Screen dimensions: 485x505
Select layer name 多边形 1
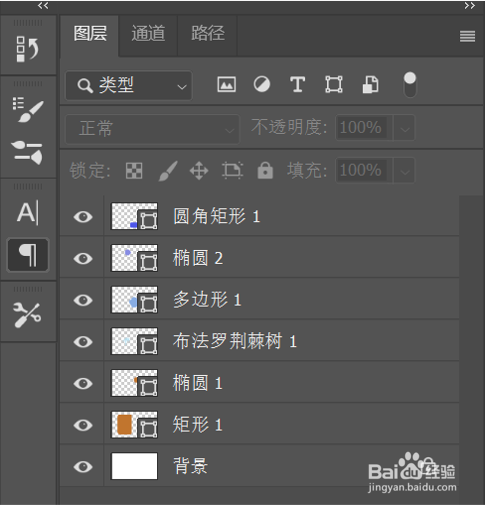coord(207,300)
